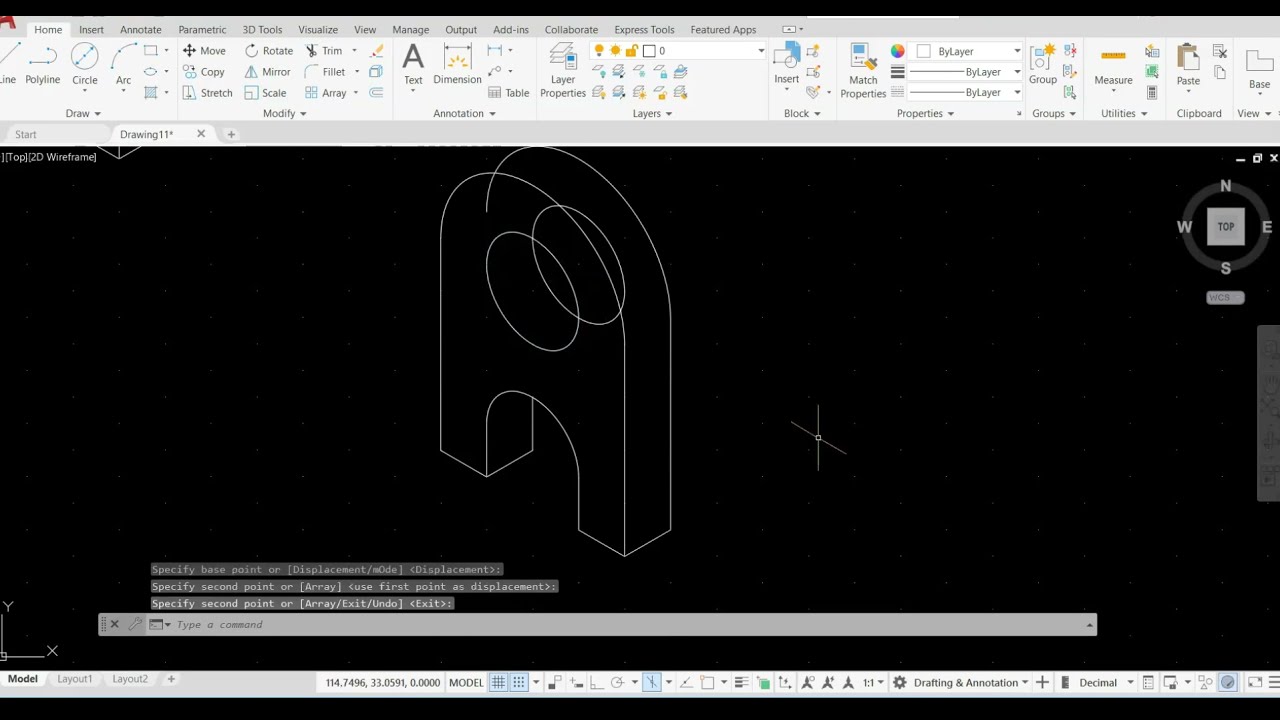Screen dimensions: 1280x720
Task: Toggle isometric drafting in status bar
Action: coord(652,683)
